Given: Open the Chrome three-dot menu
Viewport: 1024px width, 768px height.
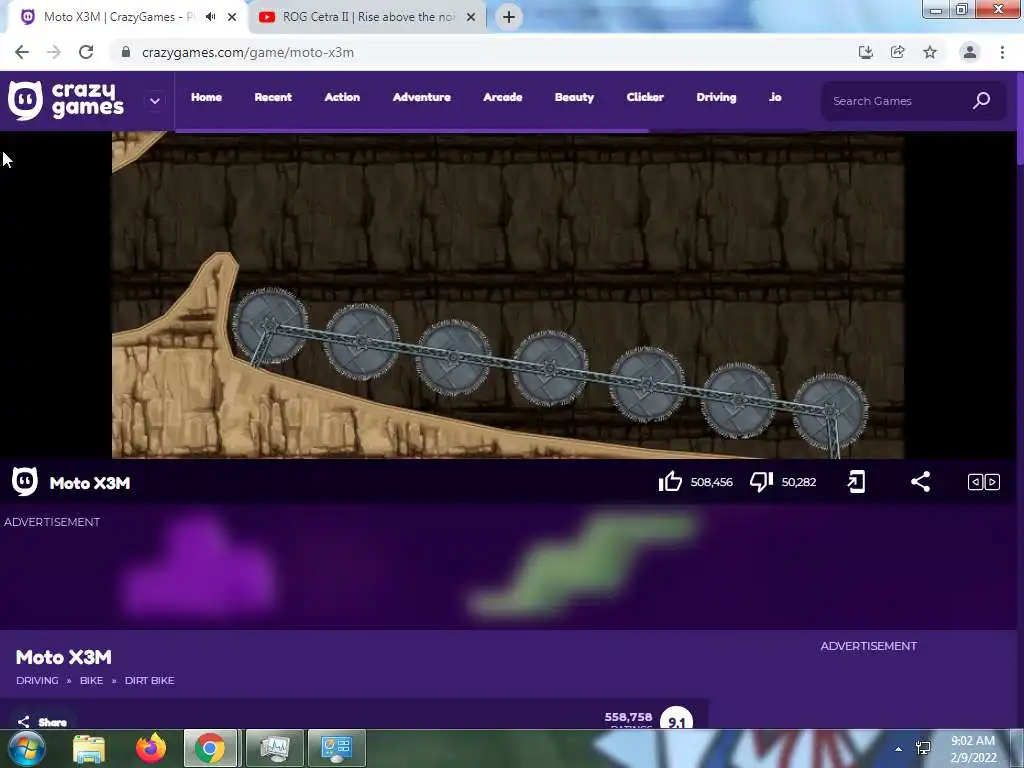Looking at the screenshot, I should coord(1002,52).
